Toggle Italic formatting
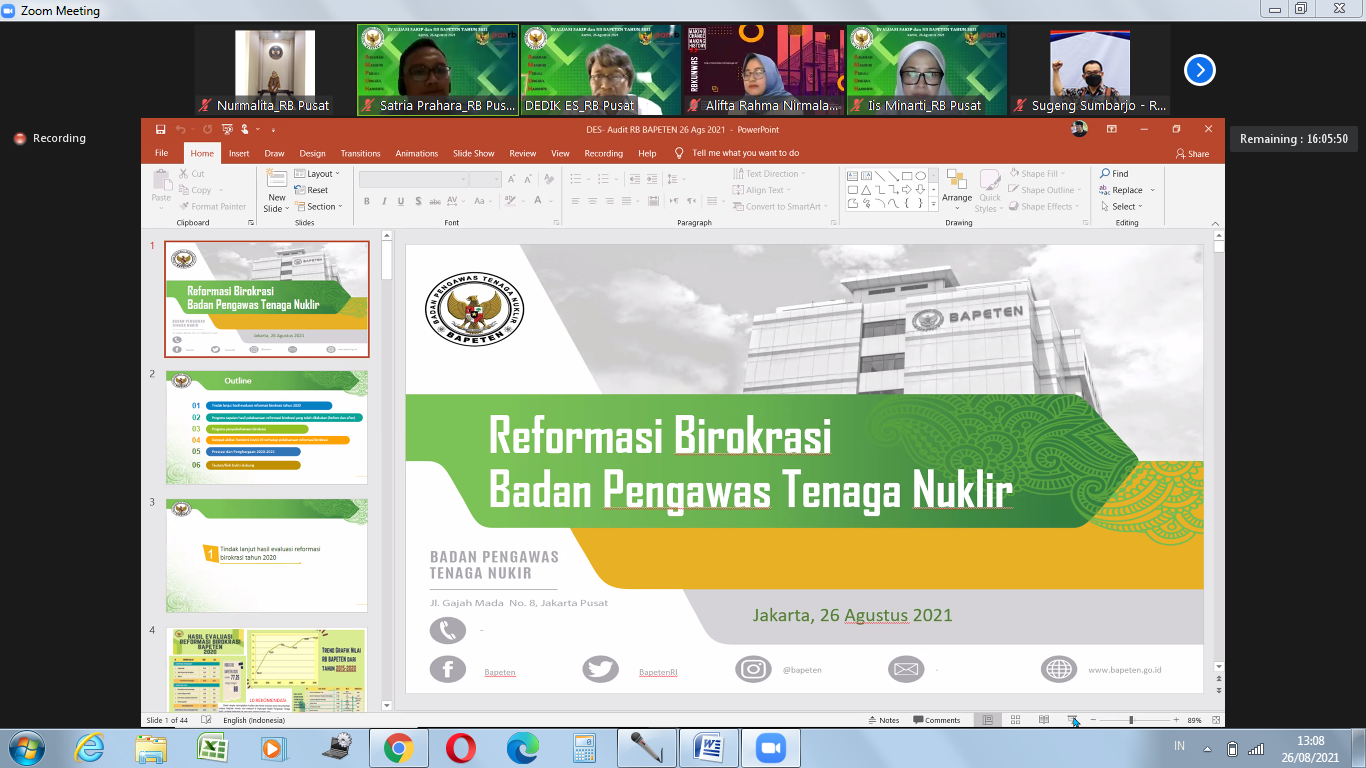1366x768 pixels. click(x=384, y=201)
